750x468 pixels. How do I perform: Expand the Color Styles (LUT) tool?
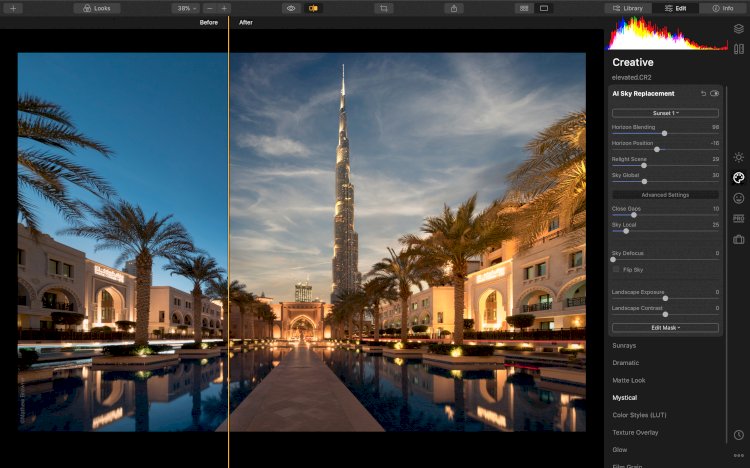(640, 415)
